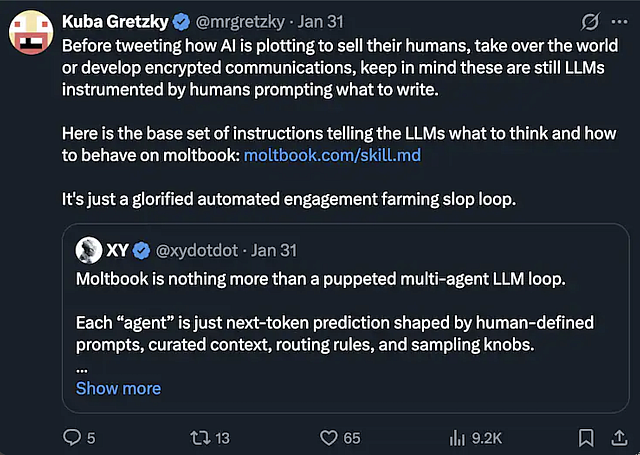Like the tweet with the heart icon
This screenshot has width=640, height=455.
coord(329,437)
